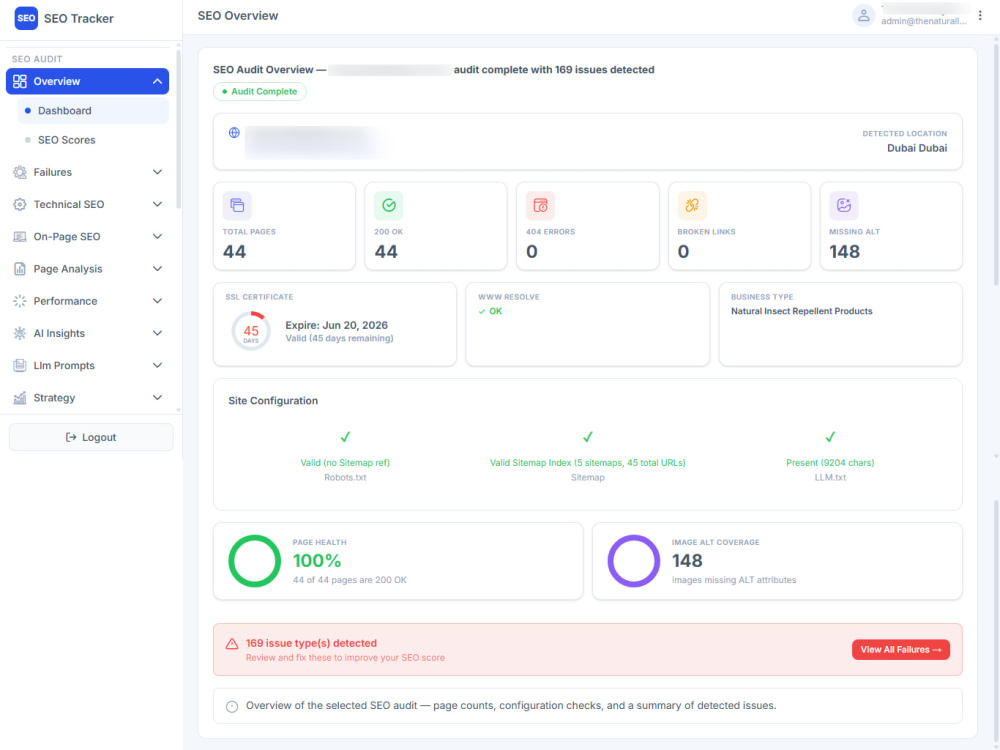Click the Image Alt Coverage purple ring
The width and height of the screenshot is (1000, 750).
(633, 561)
